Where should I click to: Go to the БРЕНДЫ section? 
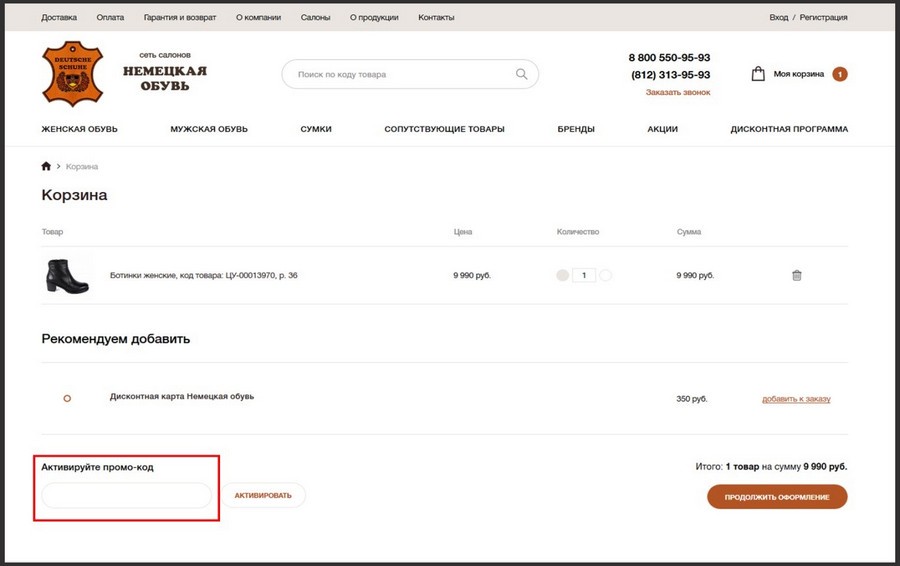click(x=576, y=129)
